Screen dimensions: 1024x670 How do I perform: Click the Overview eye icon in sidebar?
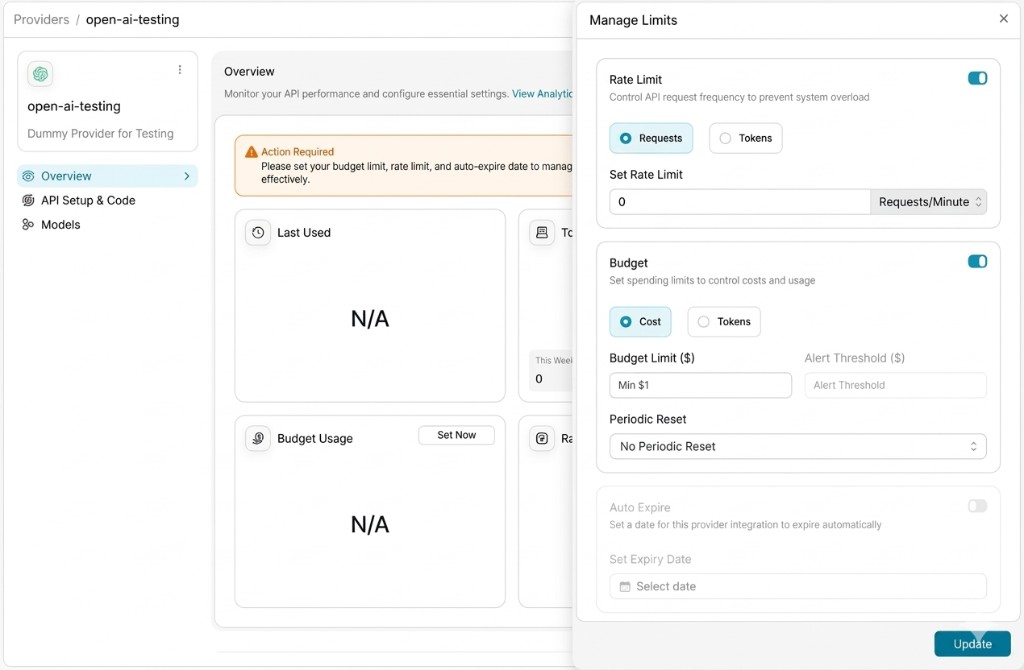click(x=28, y=176)
